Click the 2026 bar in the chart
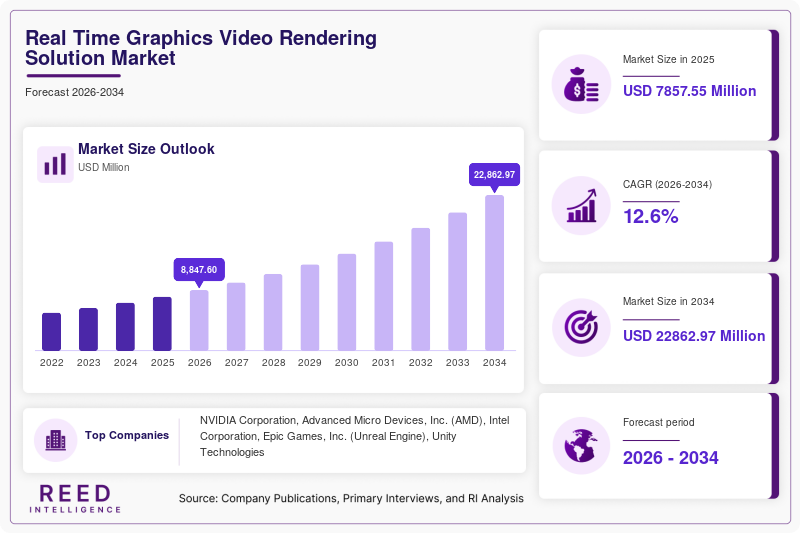Image resolution: width=800 pixels, height=533 pixels. [x=199, y=320]
